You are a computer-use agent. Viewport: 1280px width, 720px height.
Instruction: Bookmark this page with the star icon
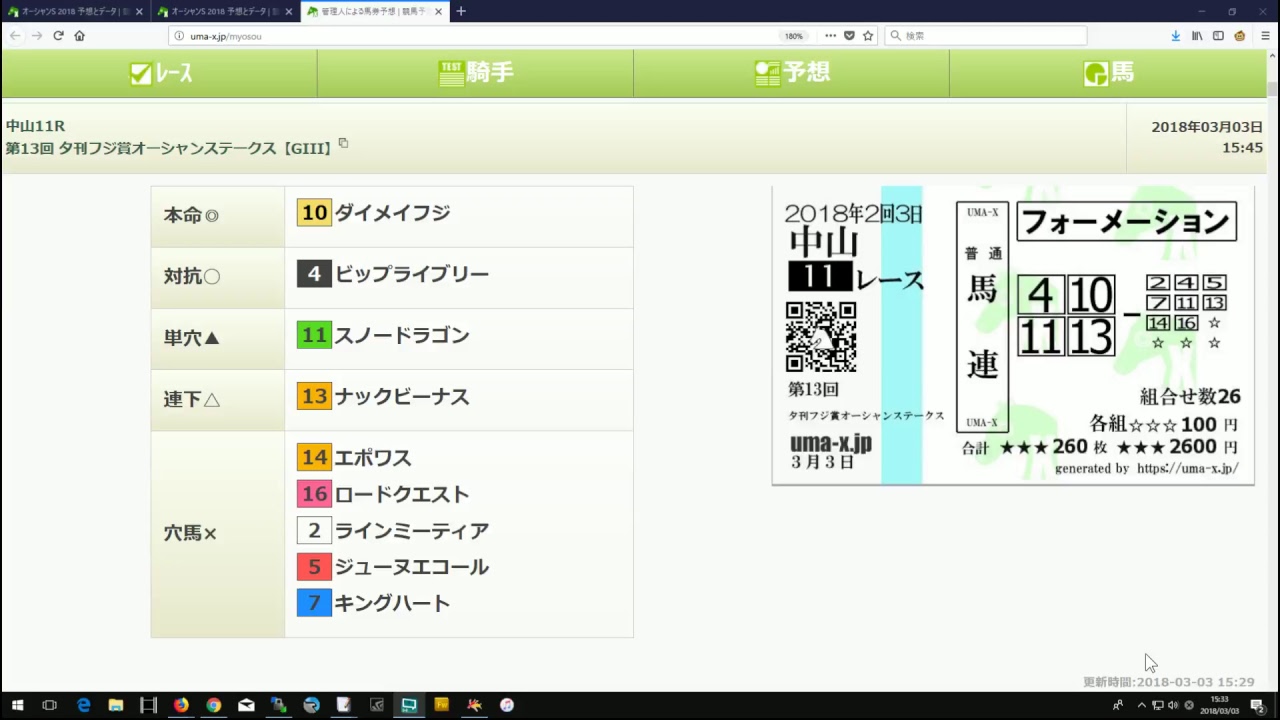coord(868,36)
